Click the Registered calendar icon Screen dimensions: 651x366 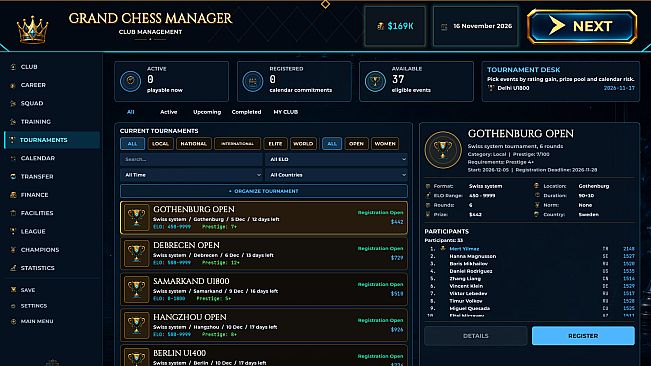point(252,81)
